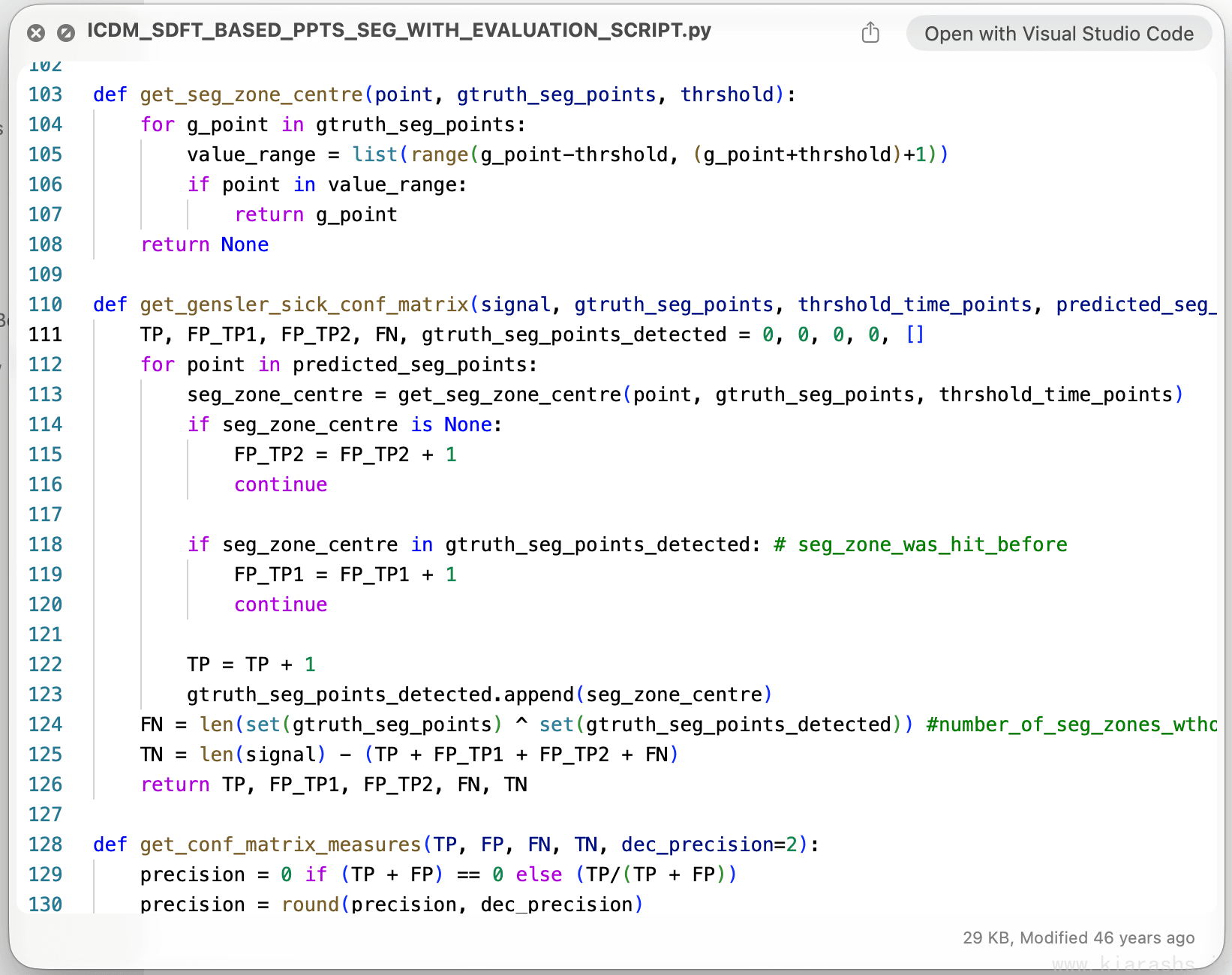Viewport: 1232px width, 975px height.
Task: Click Open with Visual Studio Code
Action: (1059, 34)
